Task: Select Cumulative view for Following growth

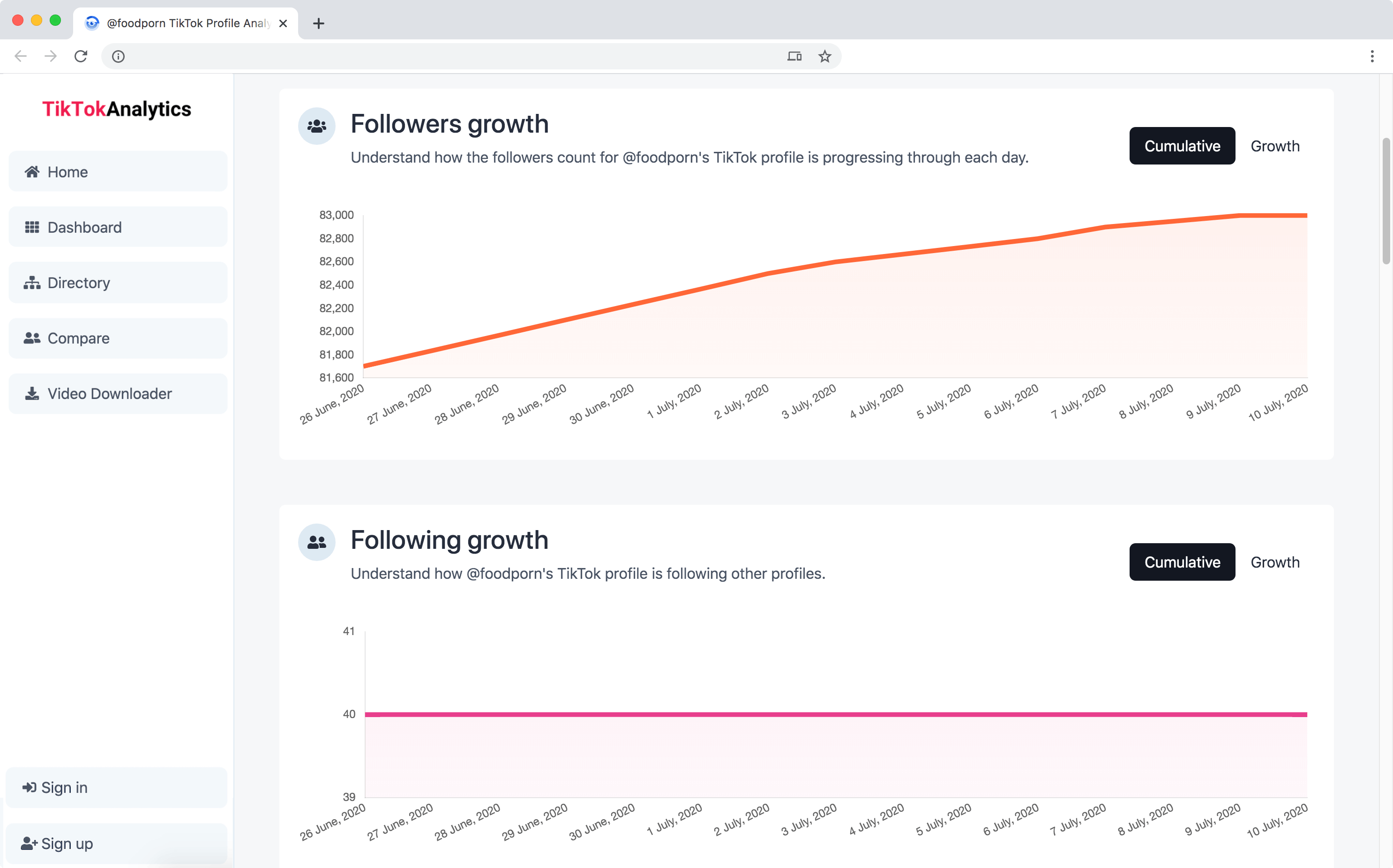Action: (1182, 562)
